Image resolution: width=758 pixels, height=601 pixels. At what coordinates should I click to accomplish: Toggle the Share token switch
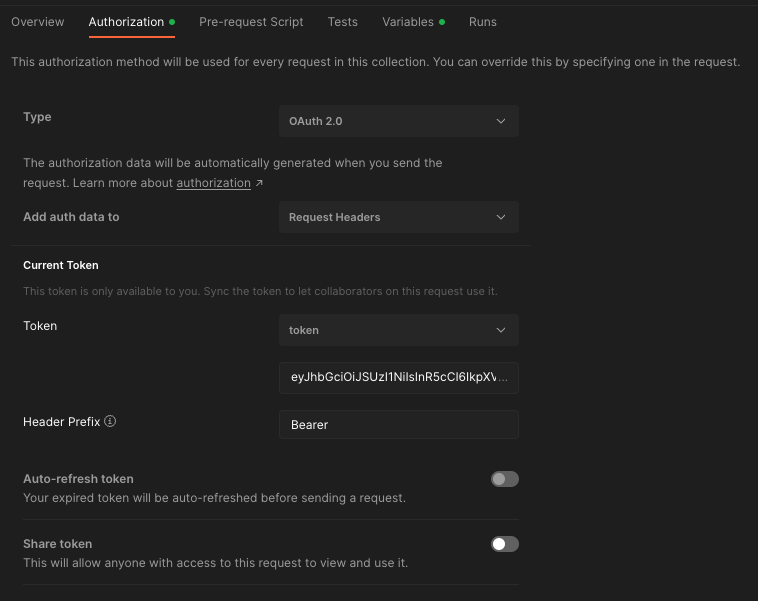[505, 544]
